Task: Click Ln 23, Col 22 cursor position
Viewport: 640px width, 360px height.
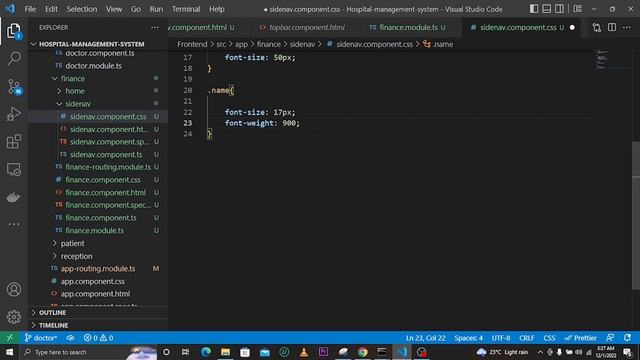Action: (x=425, y=338)
